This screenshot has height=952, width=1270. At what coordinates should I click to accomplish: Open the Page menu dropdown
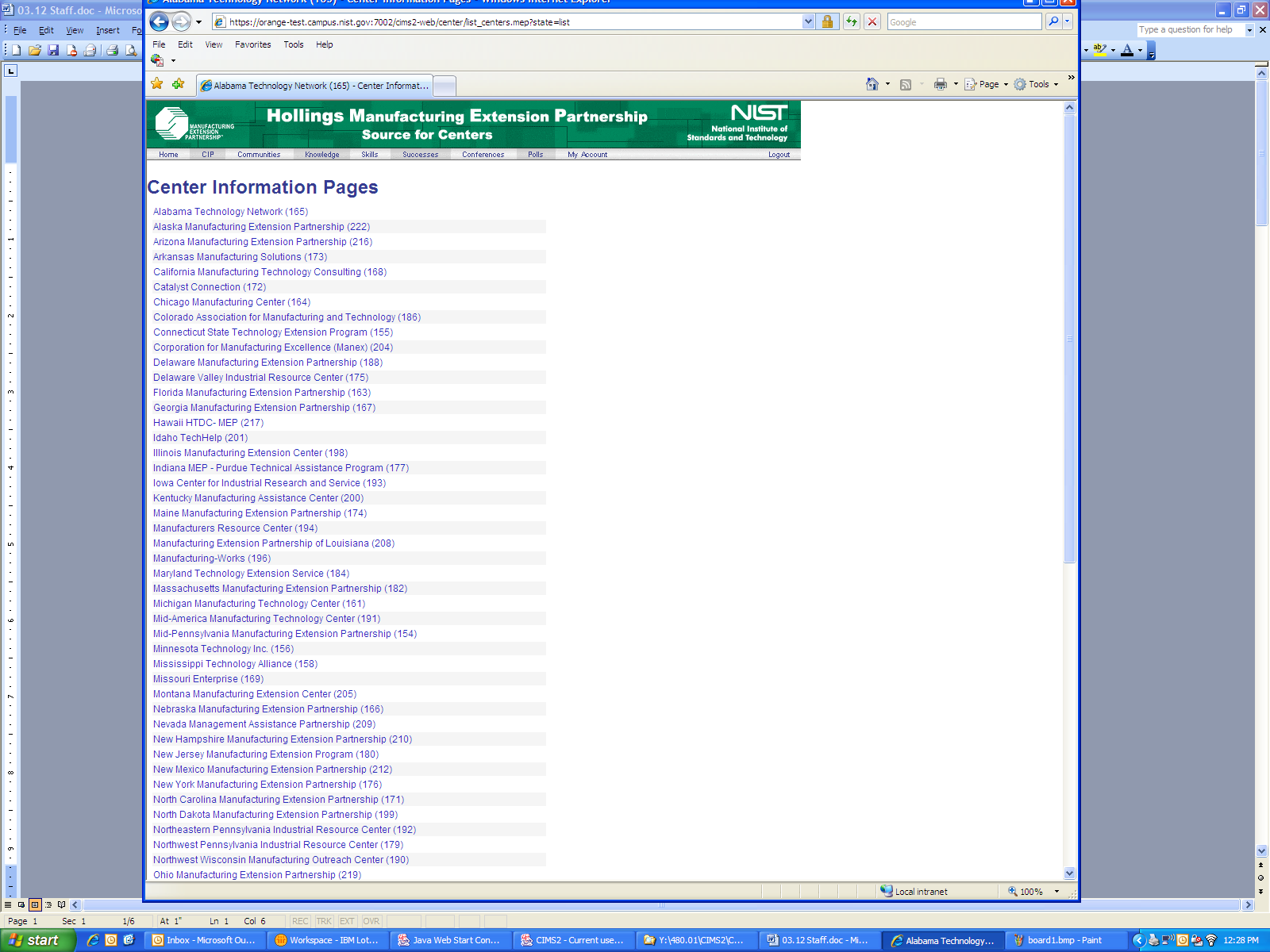[x=987, y=84]
